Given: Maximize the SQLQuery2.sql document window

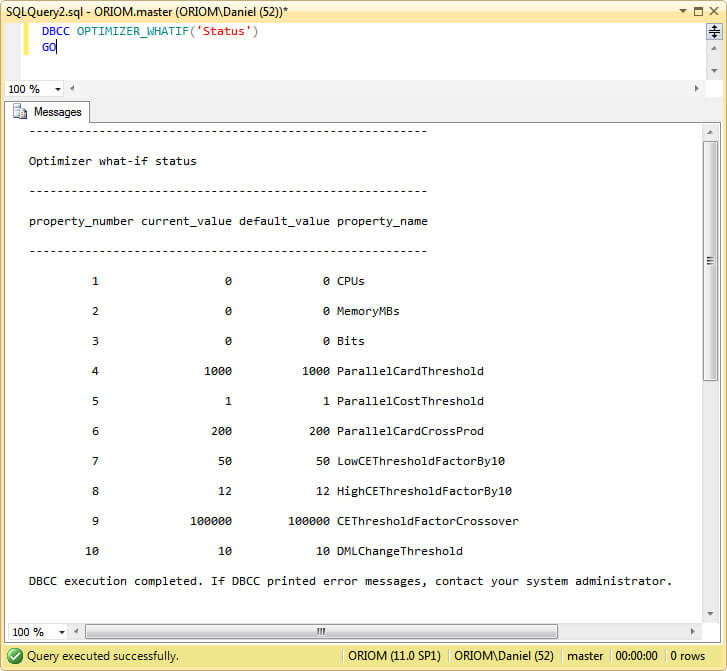Looking at the screenshot, I should coord(698,11).
